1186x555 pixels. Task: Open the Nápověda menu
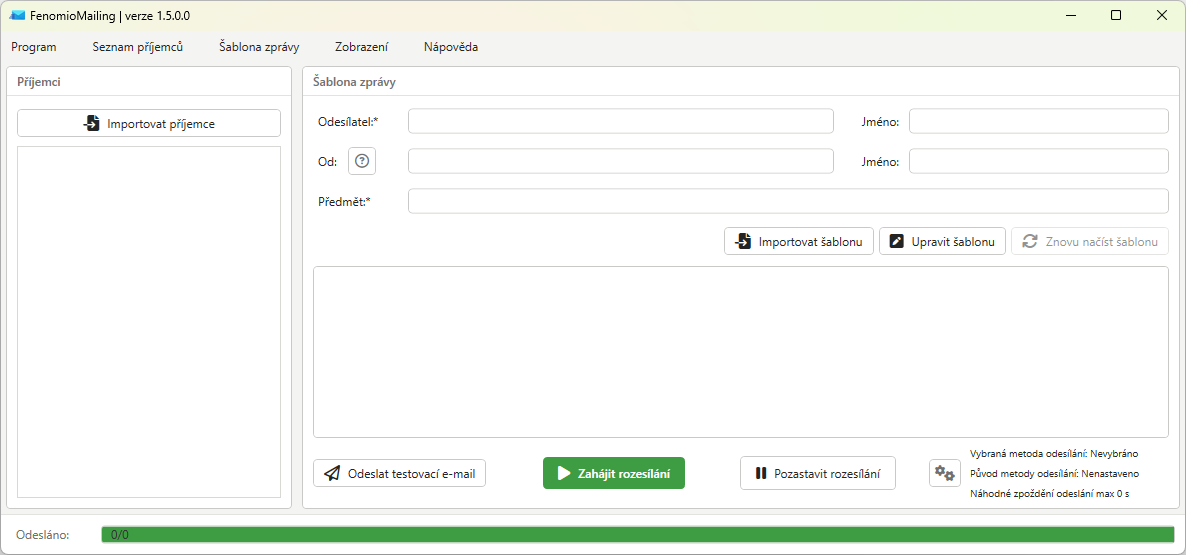click(x=451, y=47)
